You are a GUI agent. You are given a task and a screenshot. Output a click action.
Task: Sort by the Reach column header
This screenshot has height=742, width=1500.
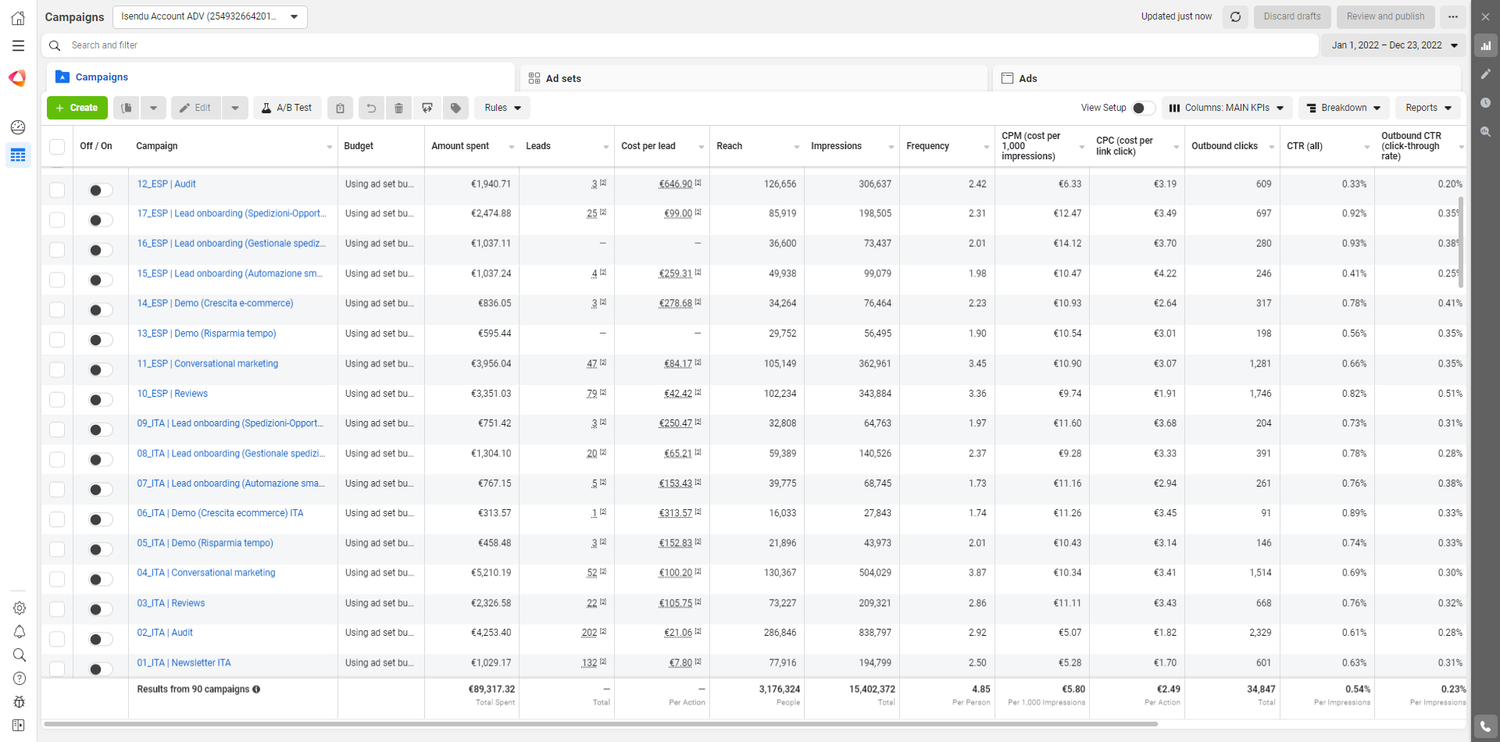(729, 146)
